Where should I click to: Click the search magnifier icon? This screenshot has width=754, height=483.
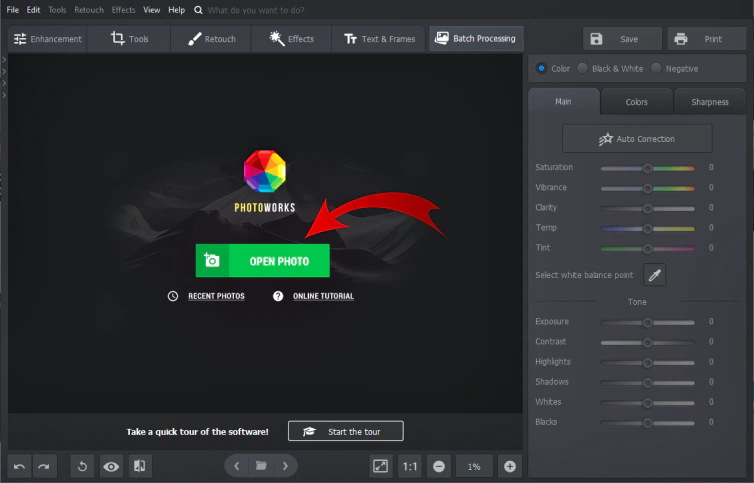tap(198, 10)
